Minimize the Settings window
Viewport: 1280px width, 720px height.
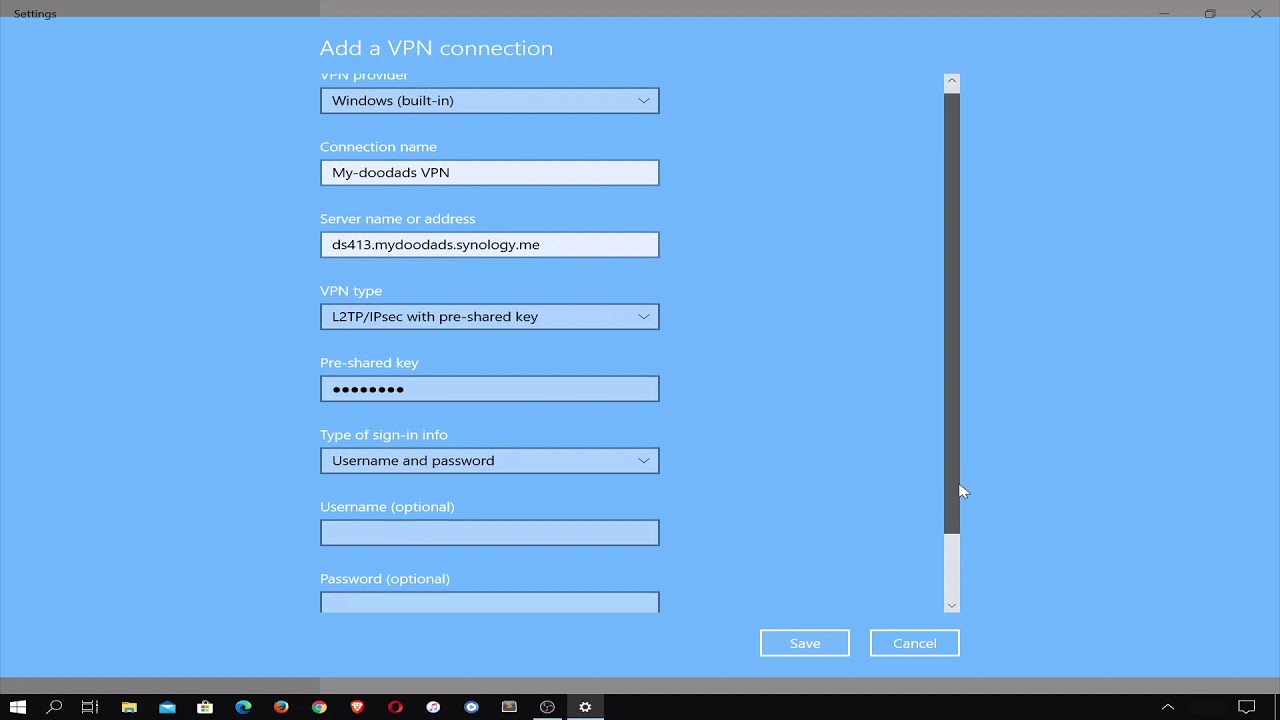pos(1164,14)
